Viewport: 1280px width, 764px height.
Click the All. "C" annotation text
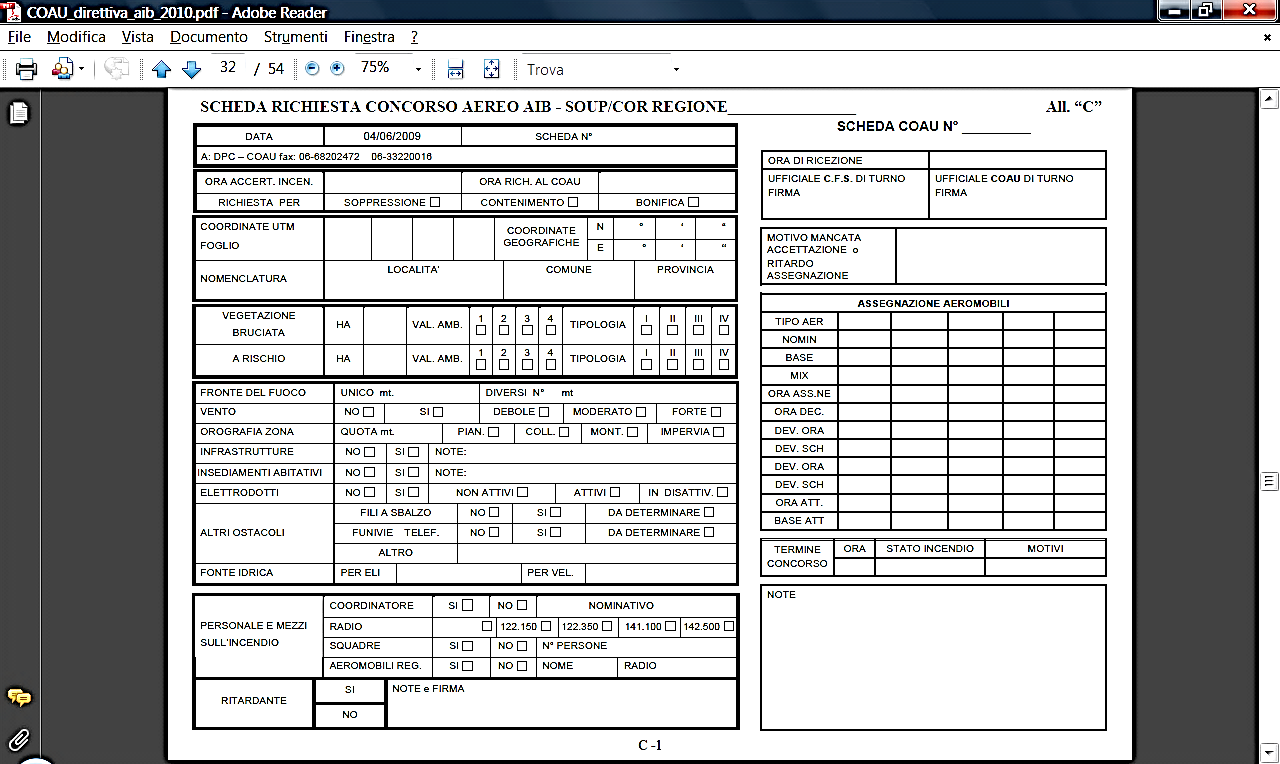point(1074,106)
